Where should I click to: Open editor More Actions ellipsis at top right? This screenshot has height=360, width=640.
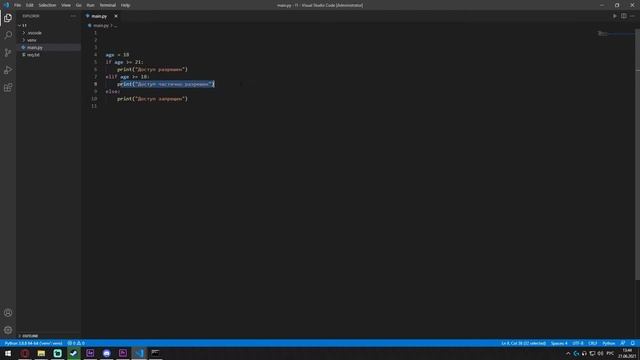click(632, 16)
